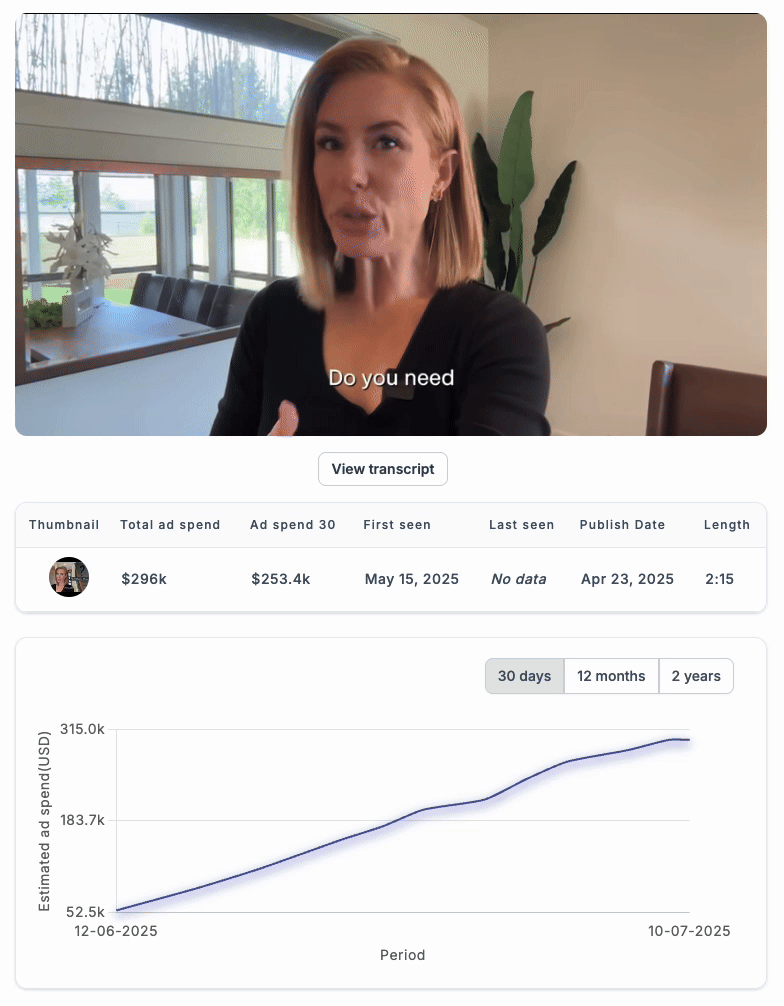Click the First seen column header
Screen dimensions: 784x1006
(396, 525)
